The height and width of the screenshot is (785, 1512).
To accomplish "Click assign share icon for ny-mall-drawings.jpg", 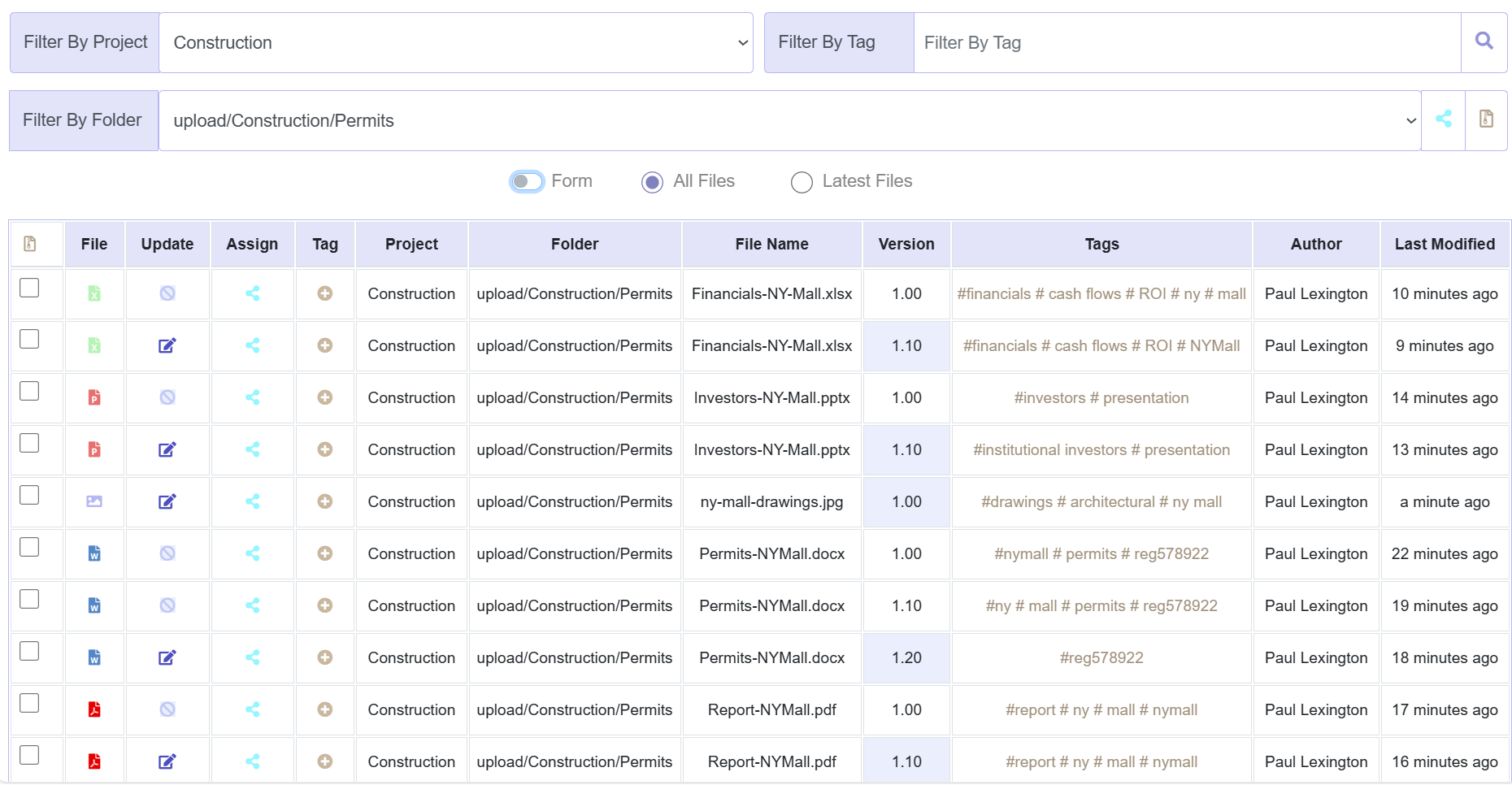I will pyautogui.click(x=253, y=501).
